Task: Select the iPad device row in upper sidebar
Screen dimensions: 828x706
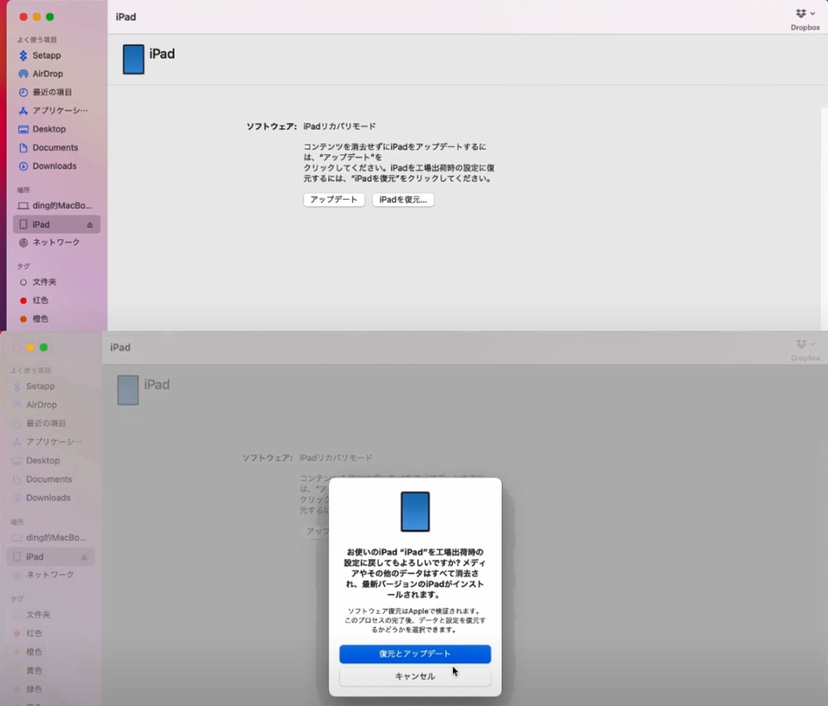Action: (x=57, y=224)
